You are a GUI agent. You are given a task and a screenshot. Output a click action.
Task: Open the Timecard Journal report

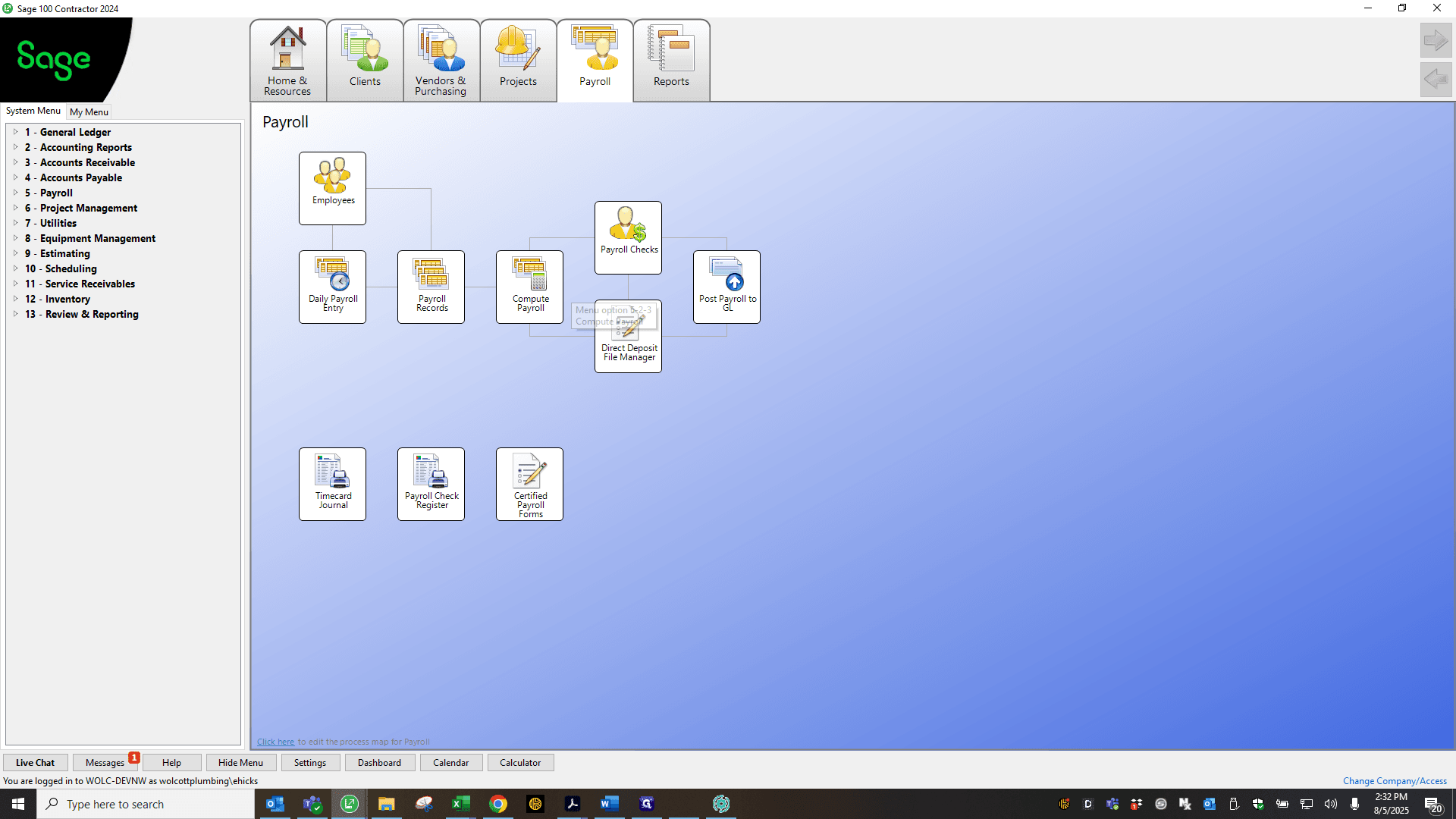332,484
